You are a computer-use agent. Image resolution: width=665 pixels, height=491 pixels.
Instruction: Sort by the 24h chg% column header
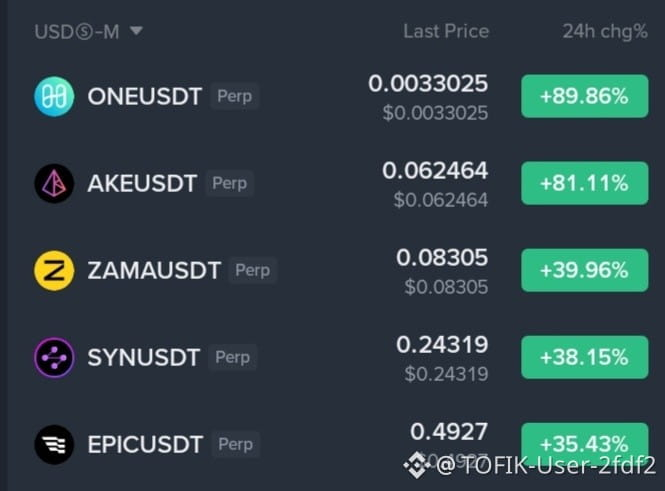tap(605, 31)
